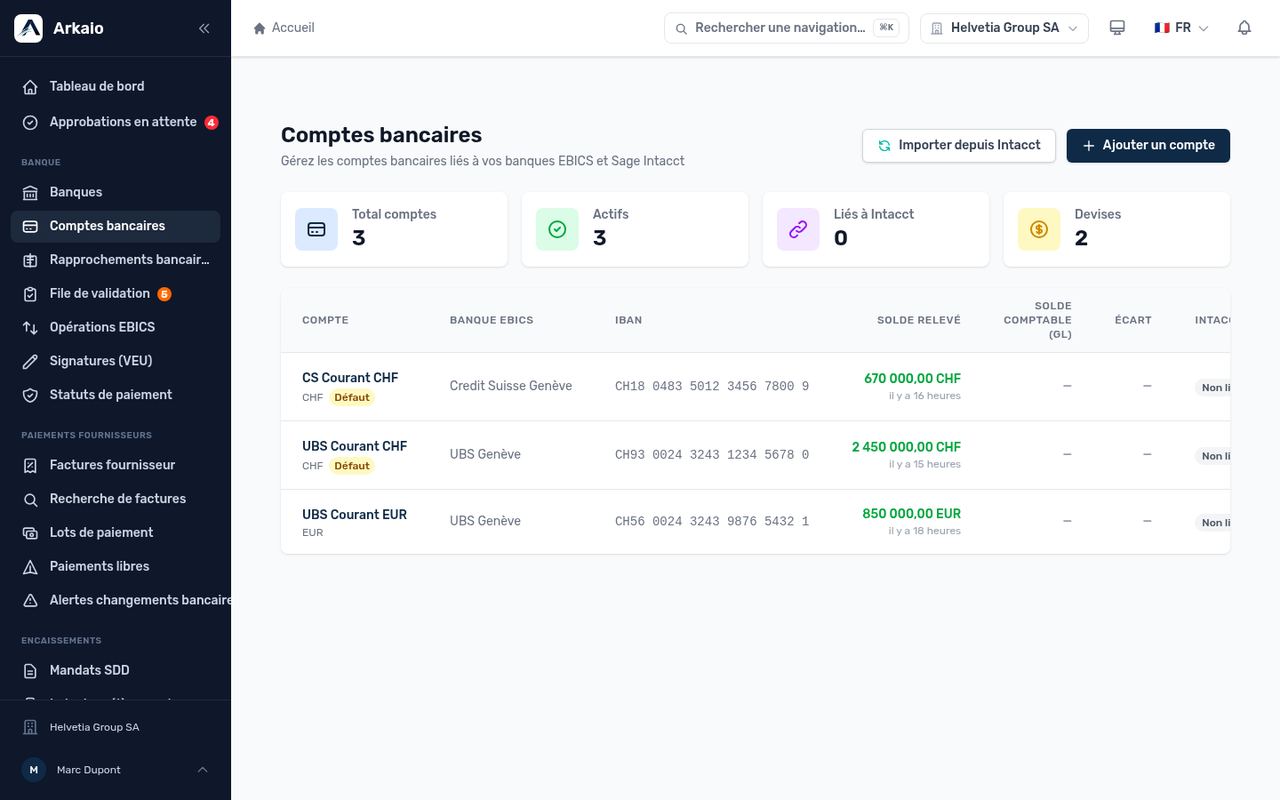Viewport: 1280px width, 800px height.
Task: Go to Mandats SDD
Action: (x=115, y=670)
